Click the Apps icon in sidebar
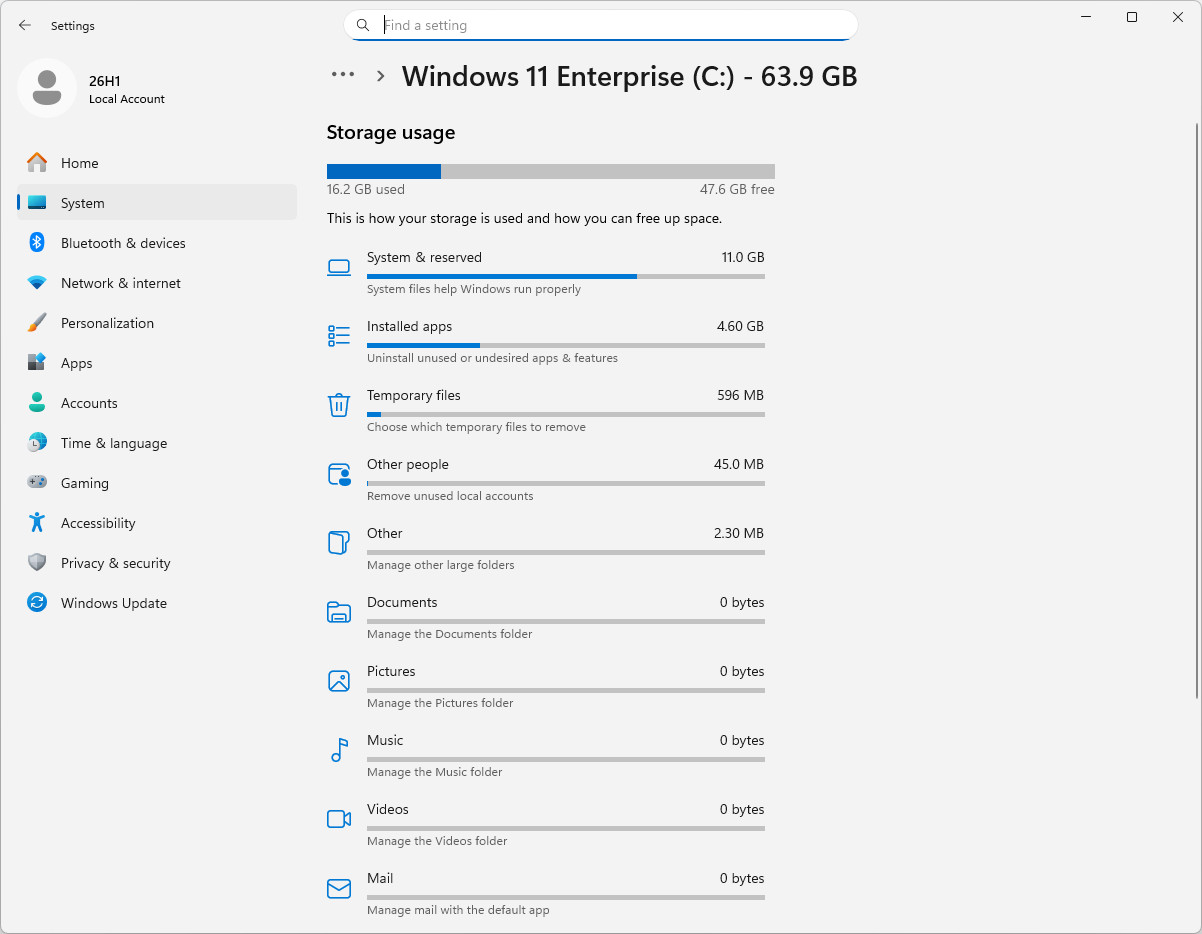The image size is (1202, 934). pos(37,363)
